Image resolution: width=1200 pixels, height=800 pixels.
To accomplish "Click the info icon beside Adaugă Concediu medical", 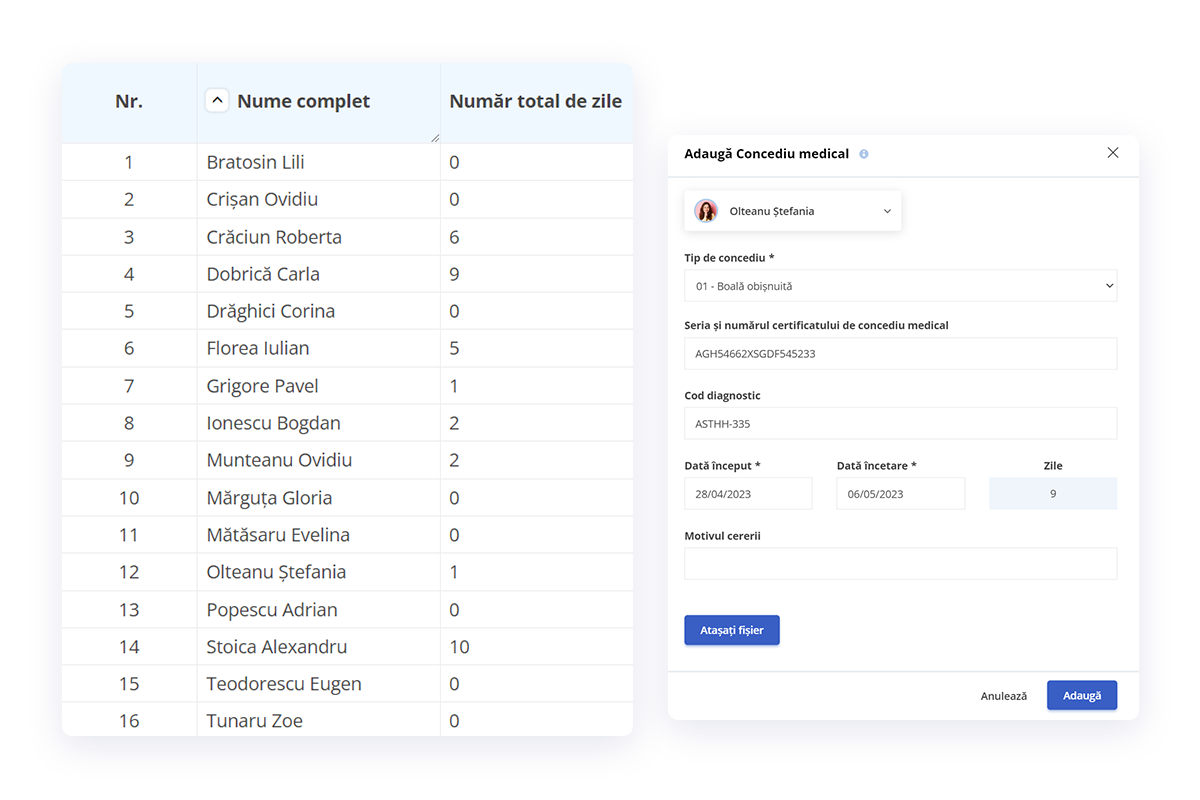I will pos(864,154).
